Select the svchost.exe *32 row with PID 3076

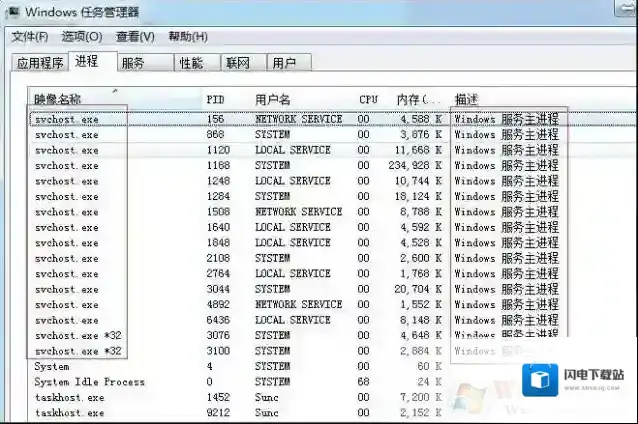point(78,336)
